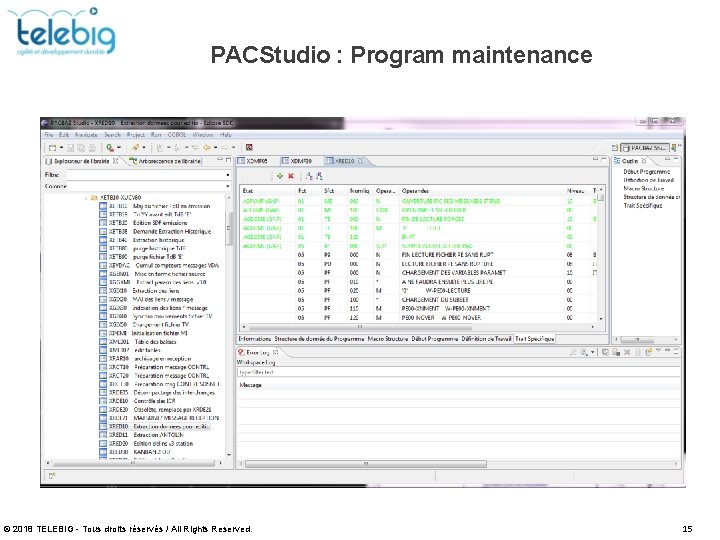Click the Print toolbar icon
The width and height of the screenshot is (720, 540).
(x=92, y=148)
